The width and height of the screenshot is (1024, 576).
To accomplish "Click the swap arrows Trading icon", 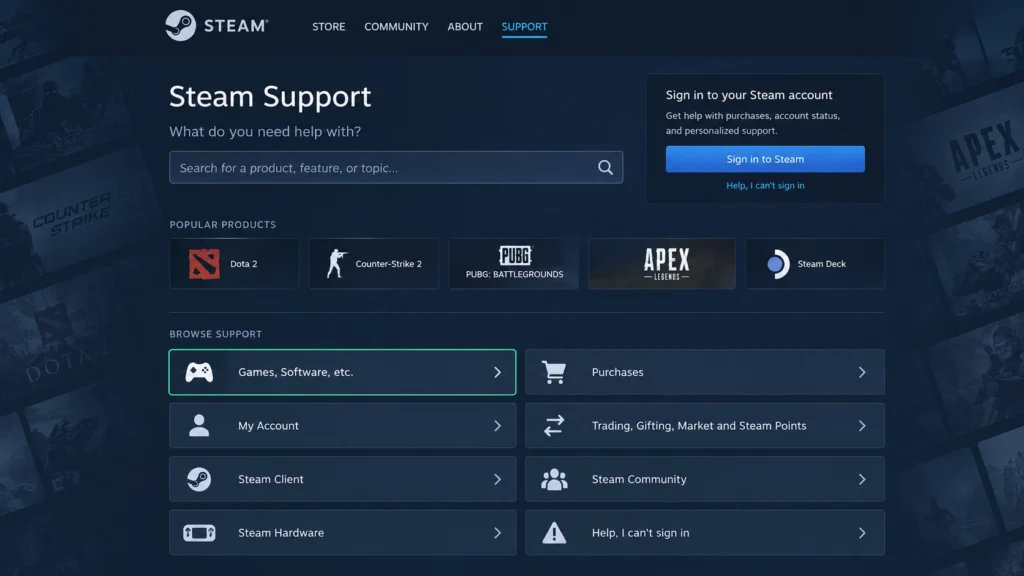I will (x=554, y=426).
